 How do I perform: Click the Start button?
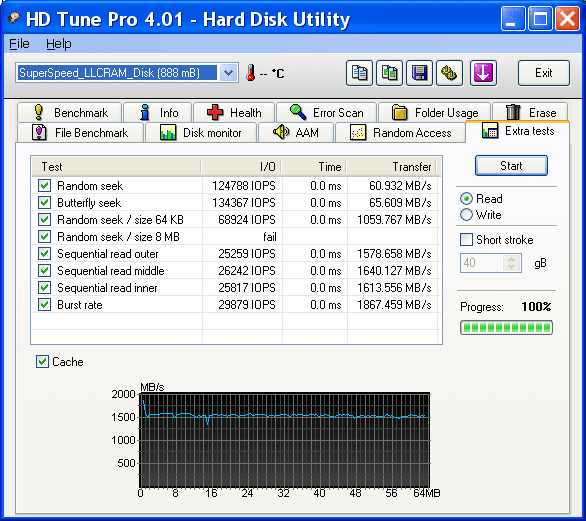pos(511,166)
